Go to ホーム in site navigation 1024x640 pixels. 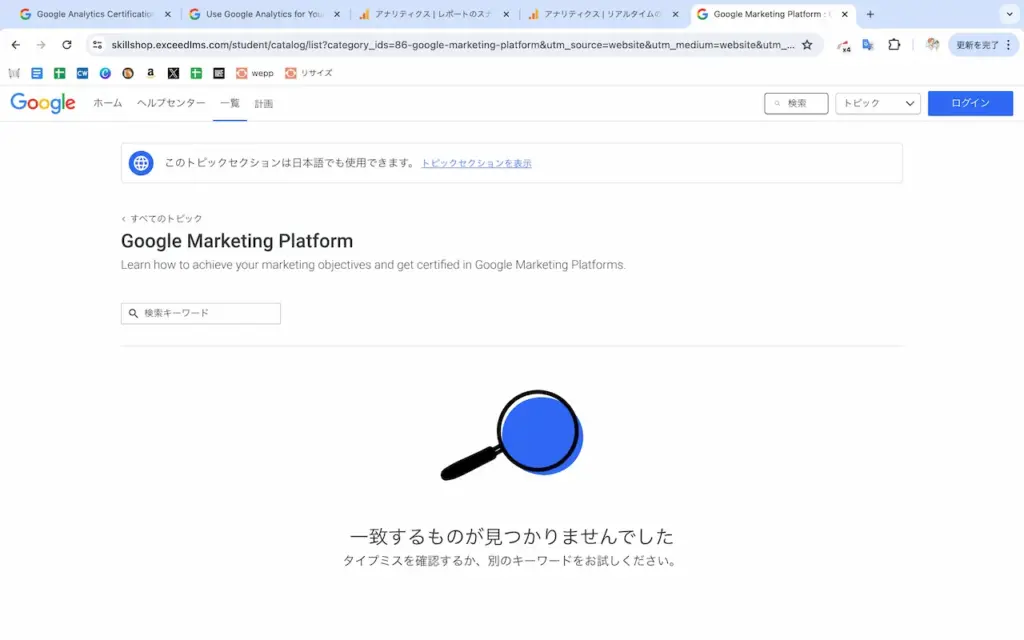click(x=108, y=103)
